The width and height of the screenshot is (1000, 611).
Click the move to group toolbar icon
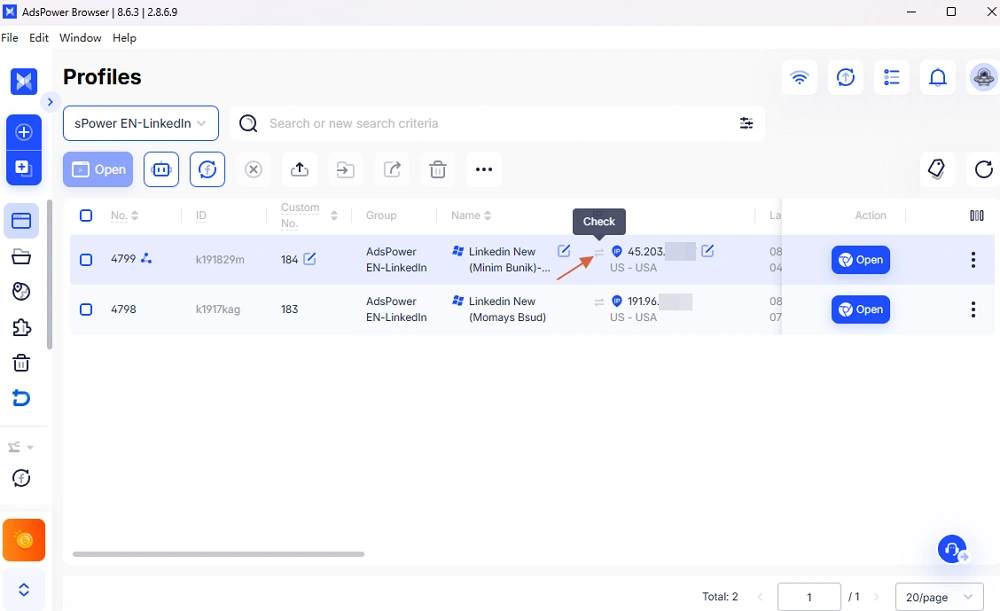pyautogui.click(x=345, y=170)
